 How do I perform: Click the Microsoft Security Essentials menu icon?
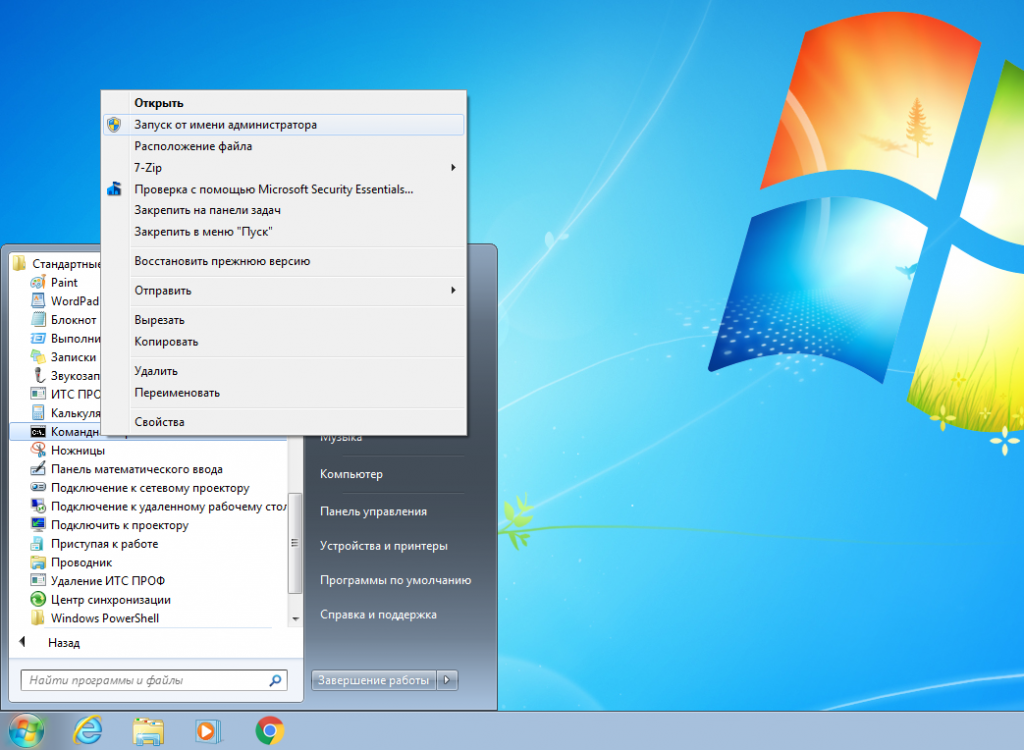[114, 189]
